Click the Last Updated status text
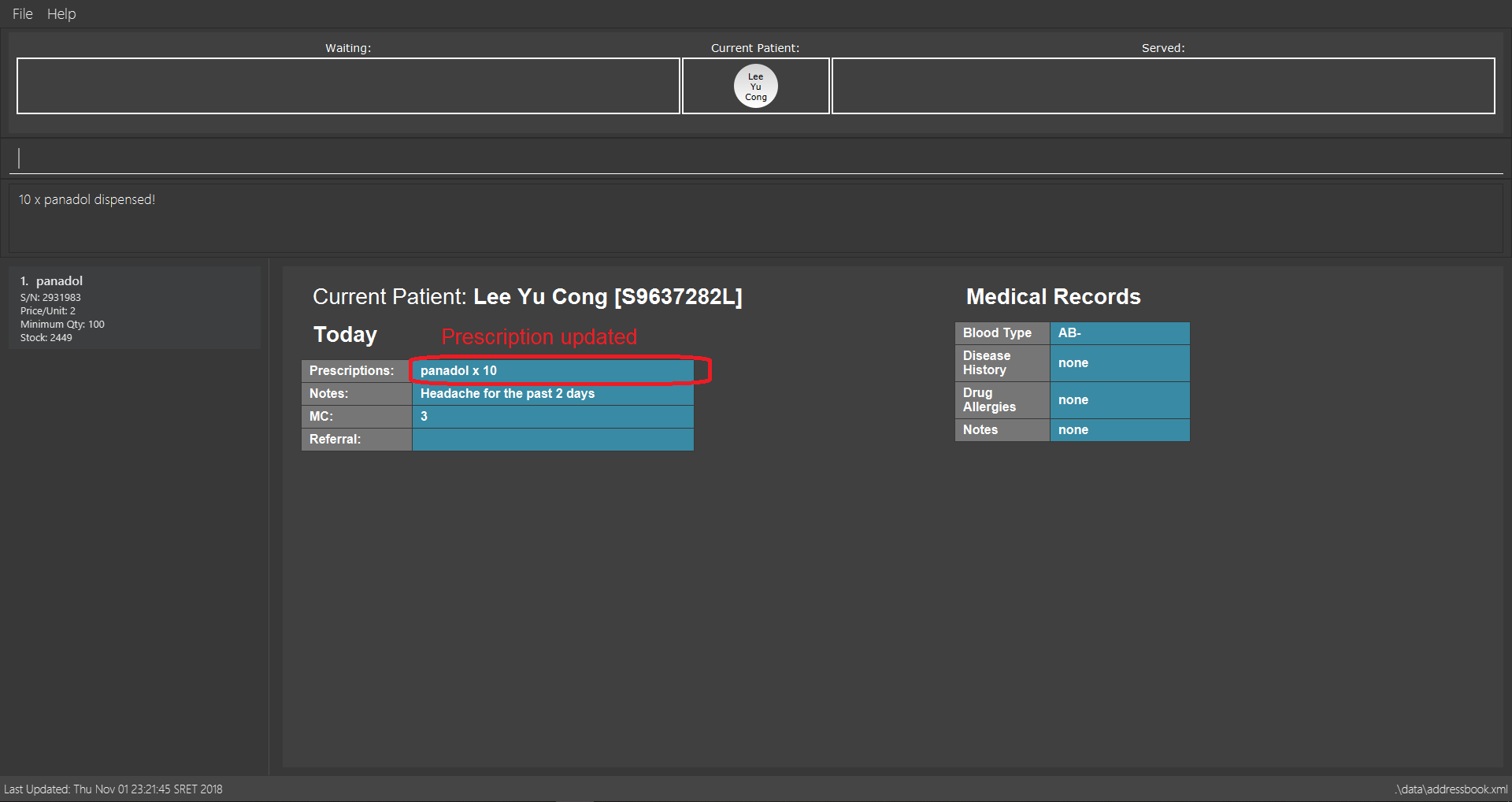 113,789
